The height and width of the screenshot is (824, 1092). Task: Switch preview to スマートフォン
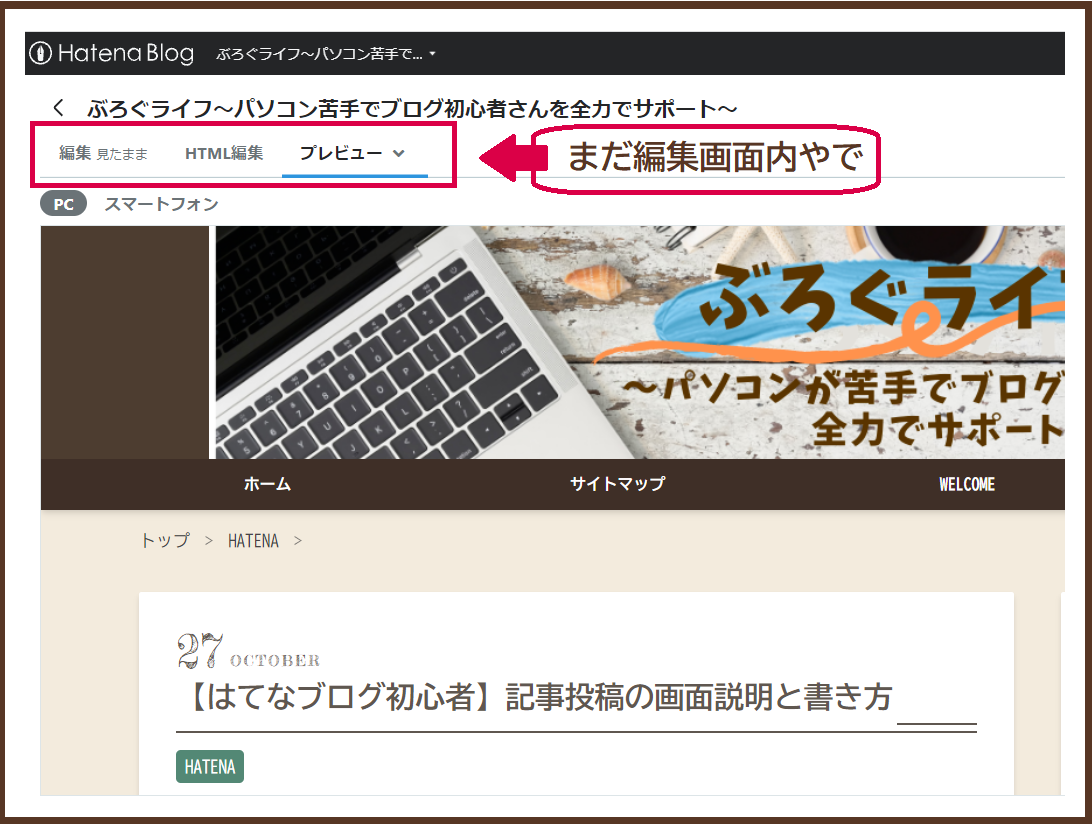162,204
